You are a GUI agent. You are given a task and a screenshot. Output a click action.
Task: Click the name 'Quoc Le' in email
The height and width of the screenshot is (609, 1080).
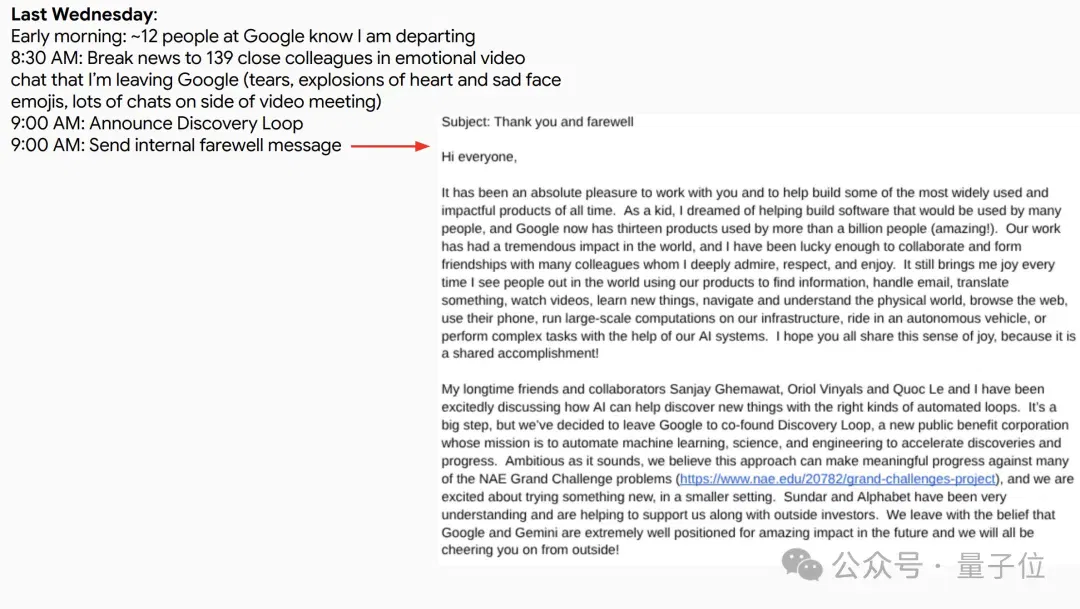[918, 389]
